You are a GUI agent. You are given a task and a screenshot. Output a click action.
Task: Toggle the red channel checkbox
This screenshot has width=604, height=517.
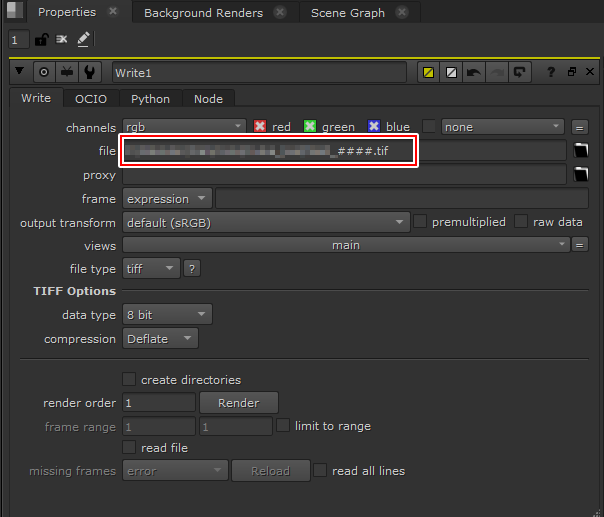260,127
